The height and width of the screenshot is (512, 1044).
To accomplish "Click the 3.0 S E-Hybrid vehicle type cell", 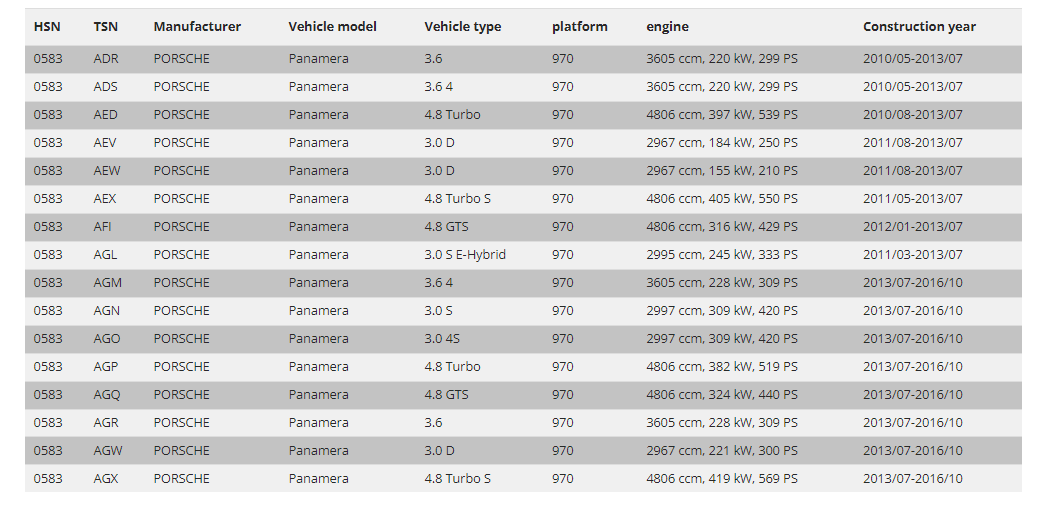I will pyautogui.click(x=465, y=254).
